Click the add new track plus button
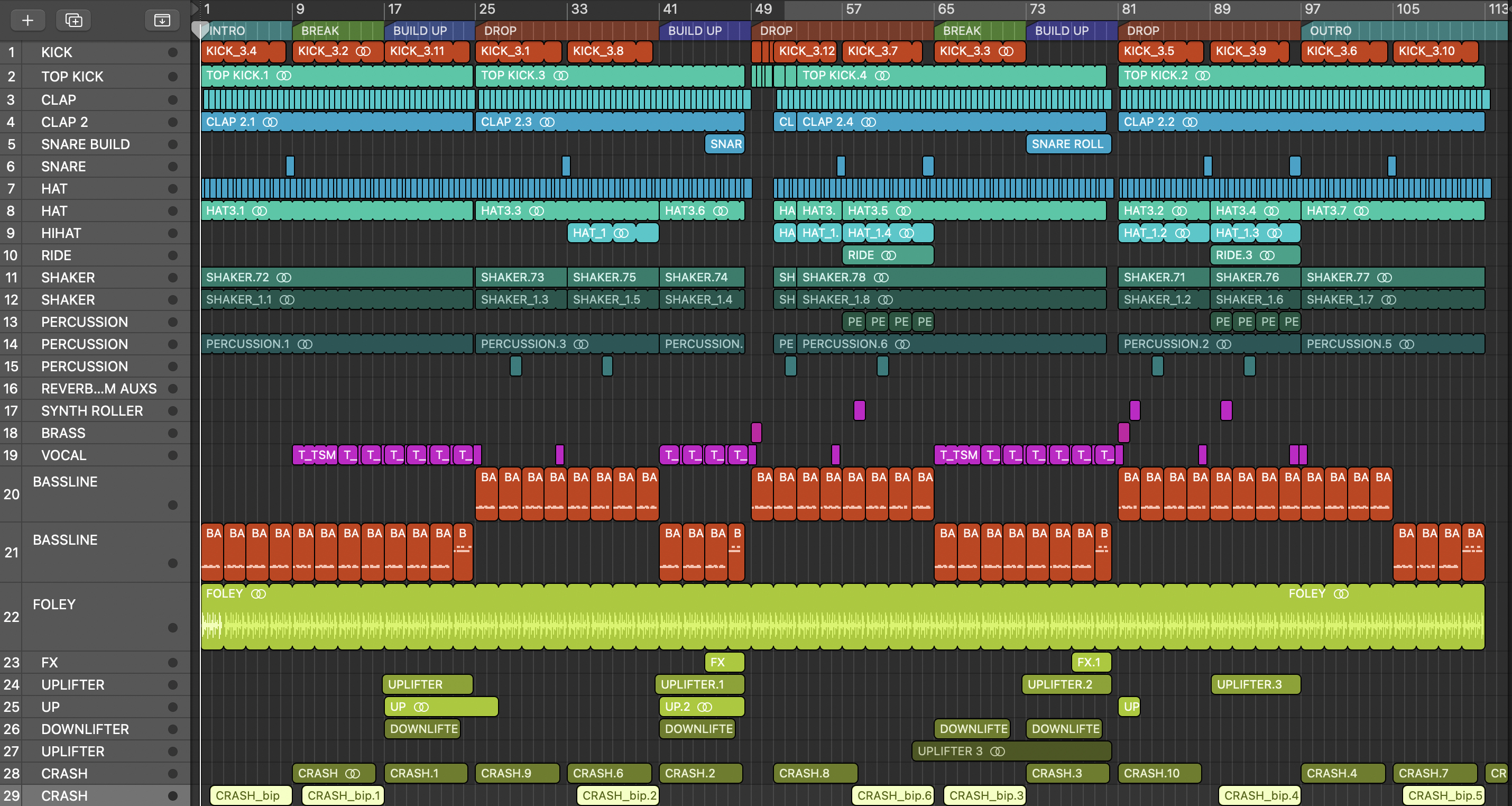This screenshot has width=1512, height=806. click(27, 21)
